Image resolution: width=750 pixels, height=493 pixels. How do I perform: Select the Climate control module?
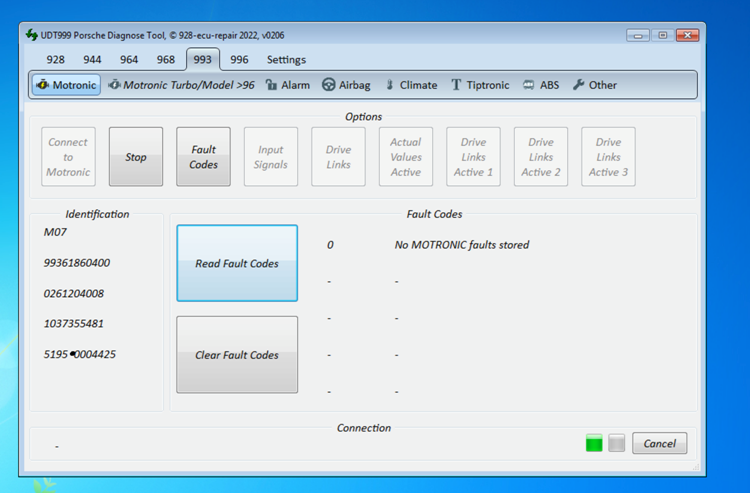coord(411,85)
